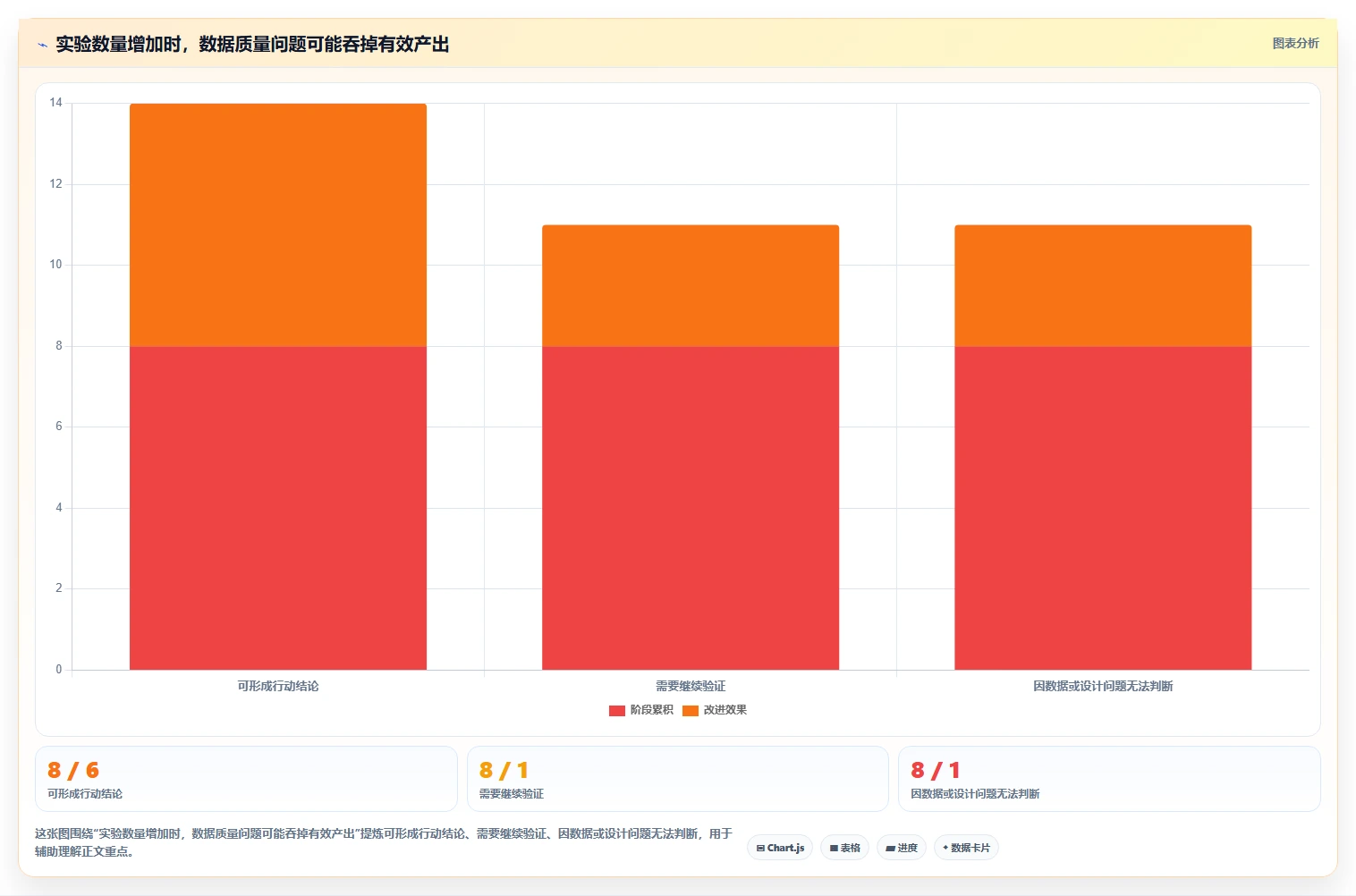Click the title 实验数量增加时，数据质量问题可能吞掉有效产出
This screenshot has height=896, width=1356.
click(252, 44)
